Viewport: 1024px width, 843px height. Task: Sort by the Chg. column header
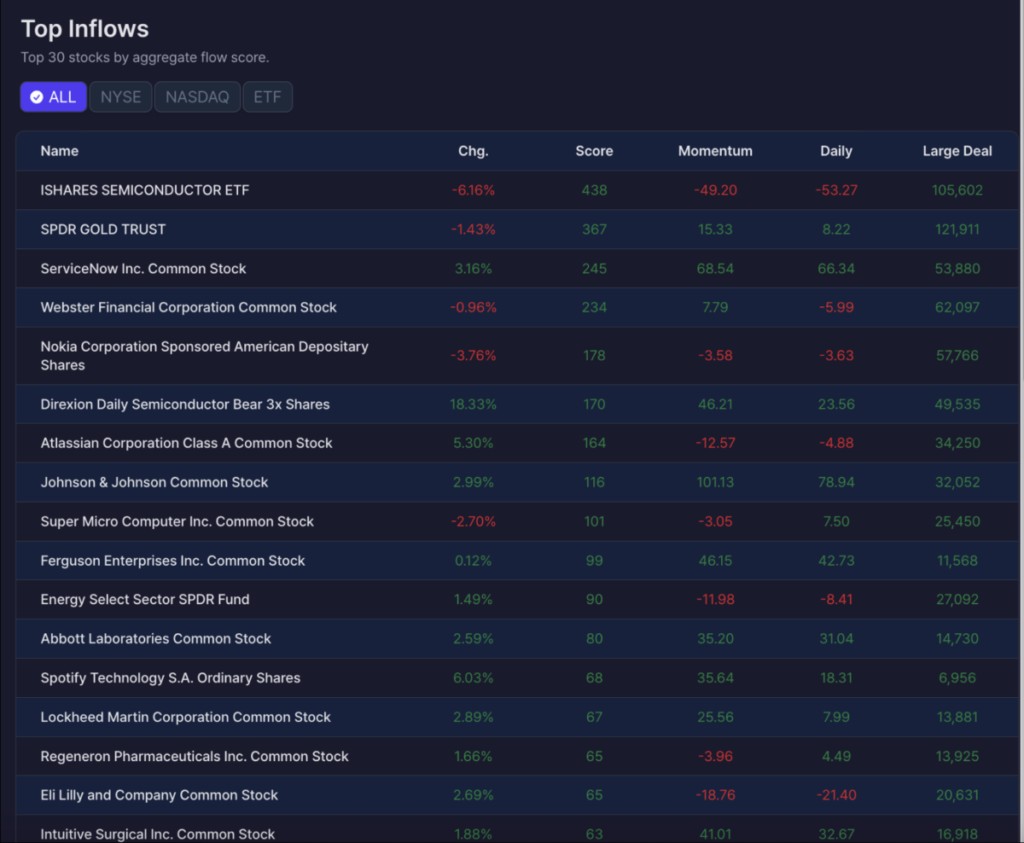coord(473,151)
